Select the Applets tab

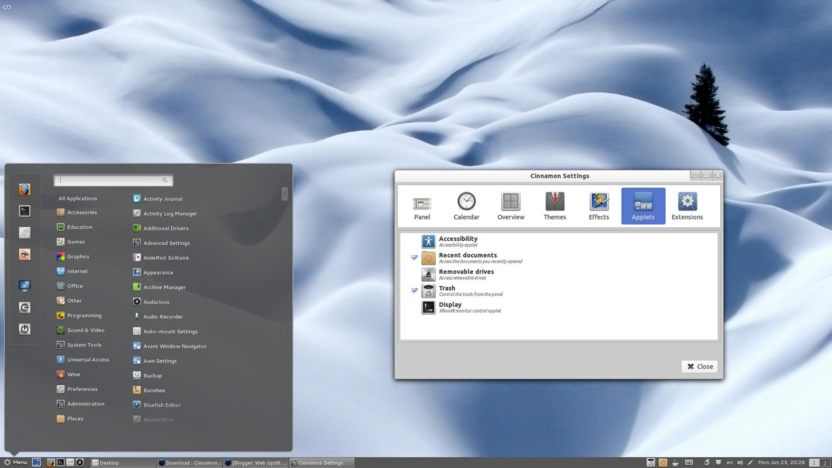pos(643,206)
